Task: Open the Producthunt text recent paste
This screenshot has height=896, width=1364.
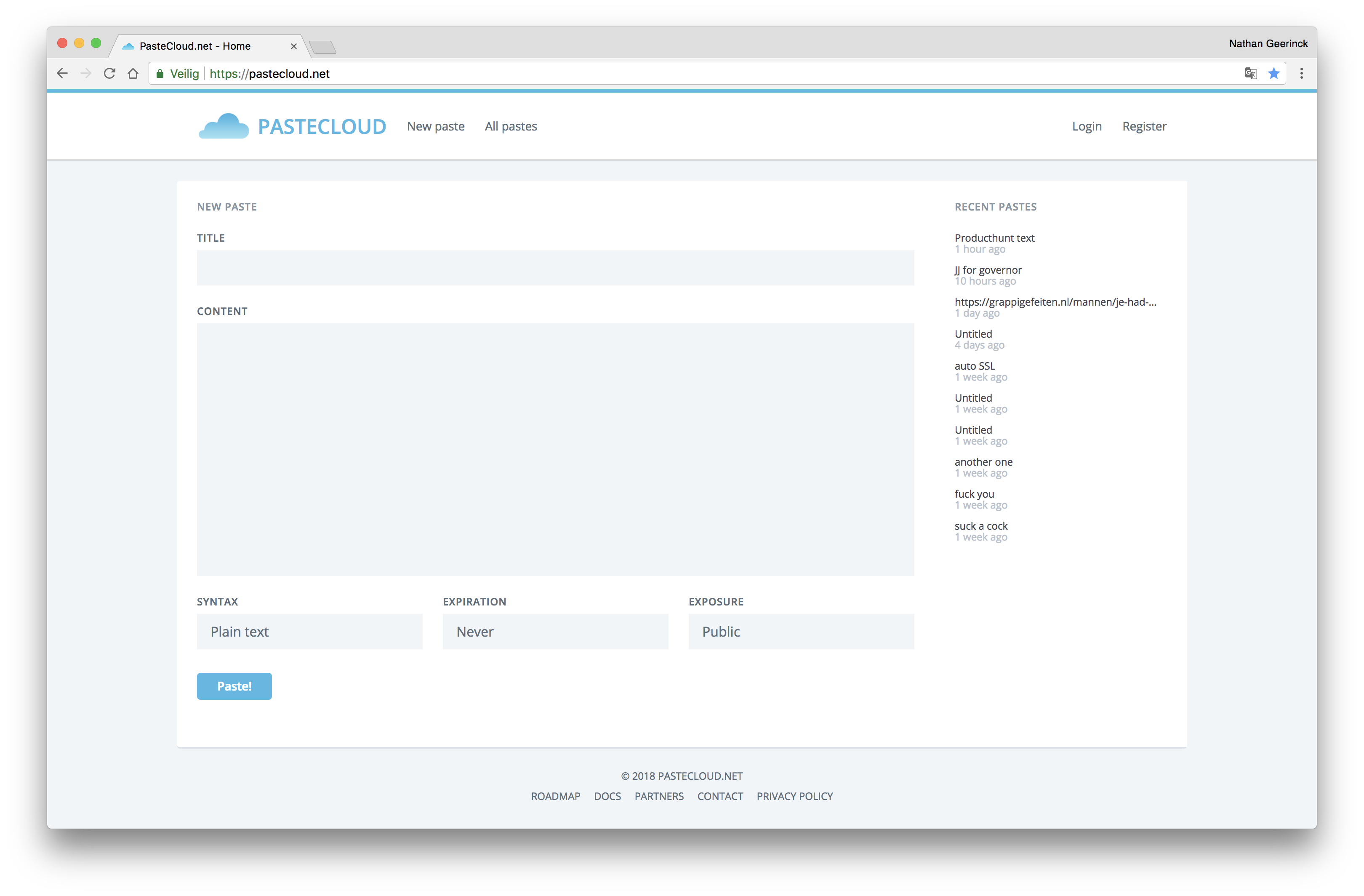Action: point(994,238)
